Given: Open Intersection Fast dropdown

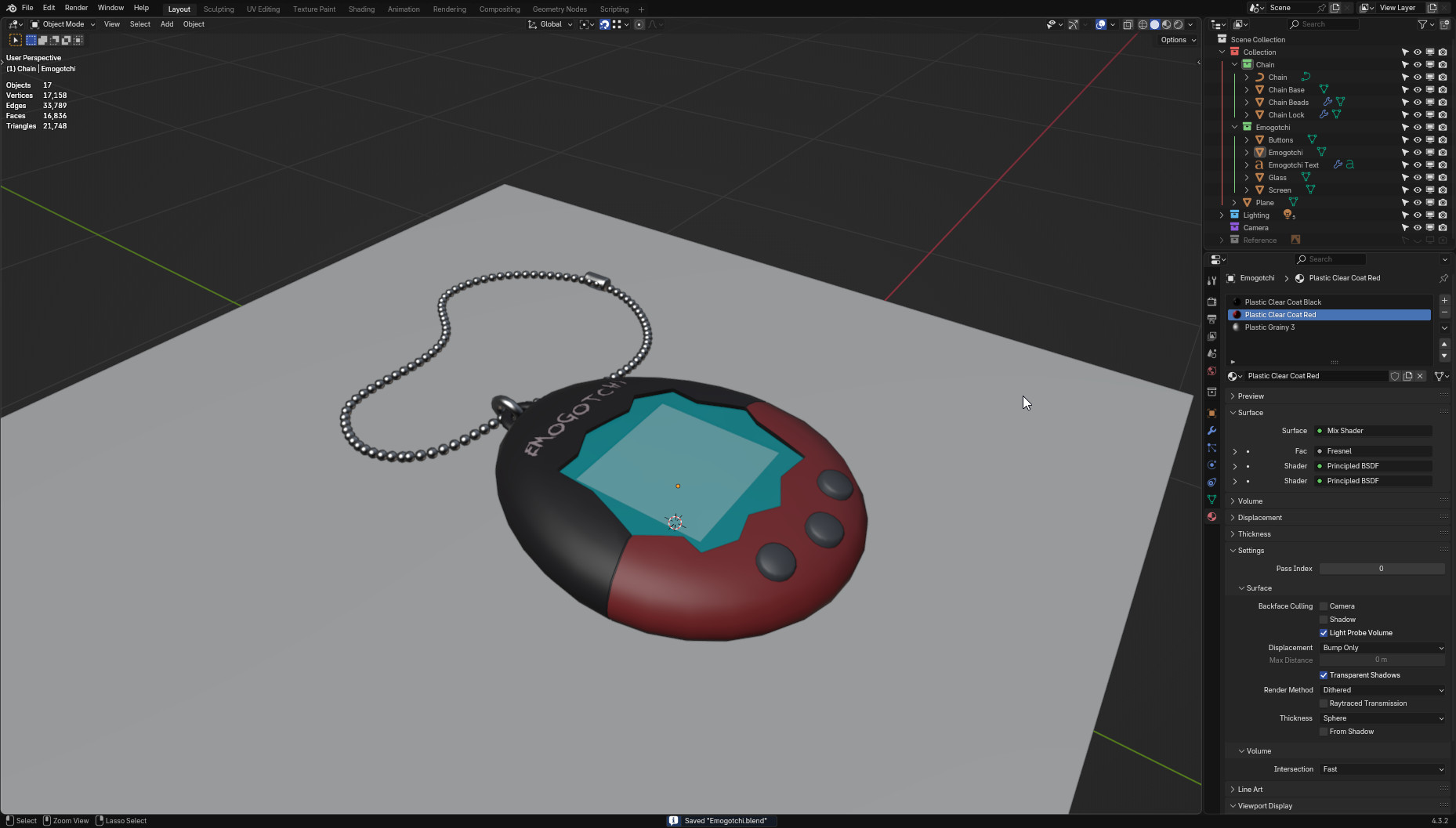Looking at the screenshot, I should [1382, 769].
